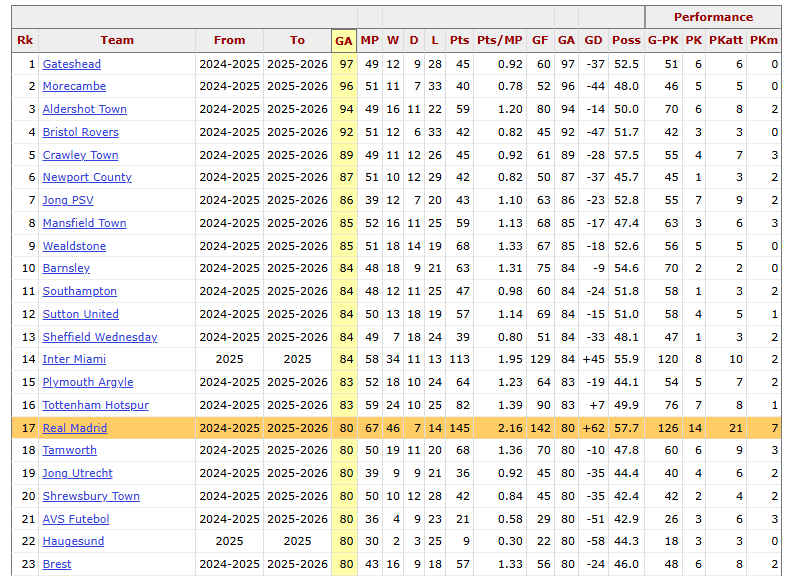Open the Newport County link
Image resolution: width=789 pixels, height=576 pixels.
click(87, 178)
